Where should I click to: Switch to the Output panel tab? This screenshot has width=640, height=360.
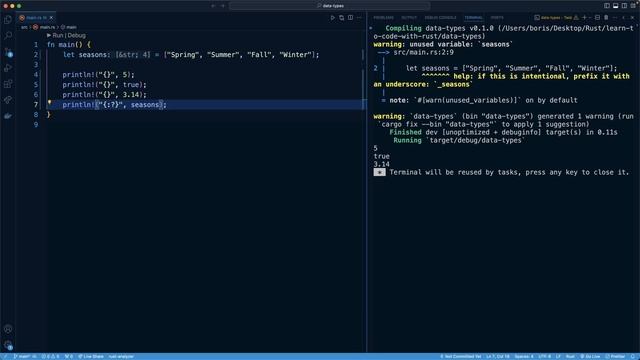[409, 18]
